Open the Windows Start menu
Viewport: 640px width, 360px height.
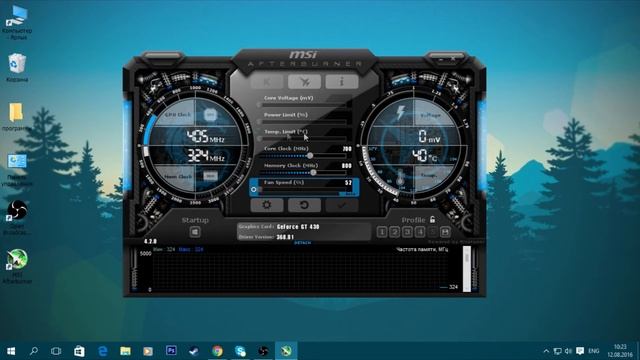pyautogui.click(x=11, y=351)
